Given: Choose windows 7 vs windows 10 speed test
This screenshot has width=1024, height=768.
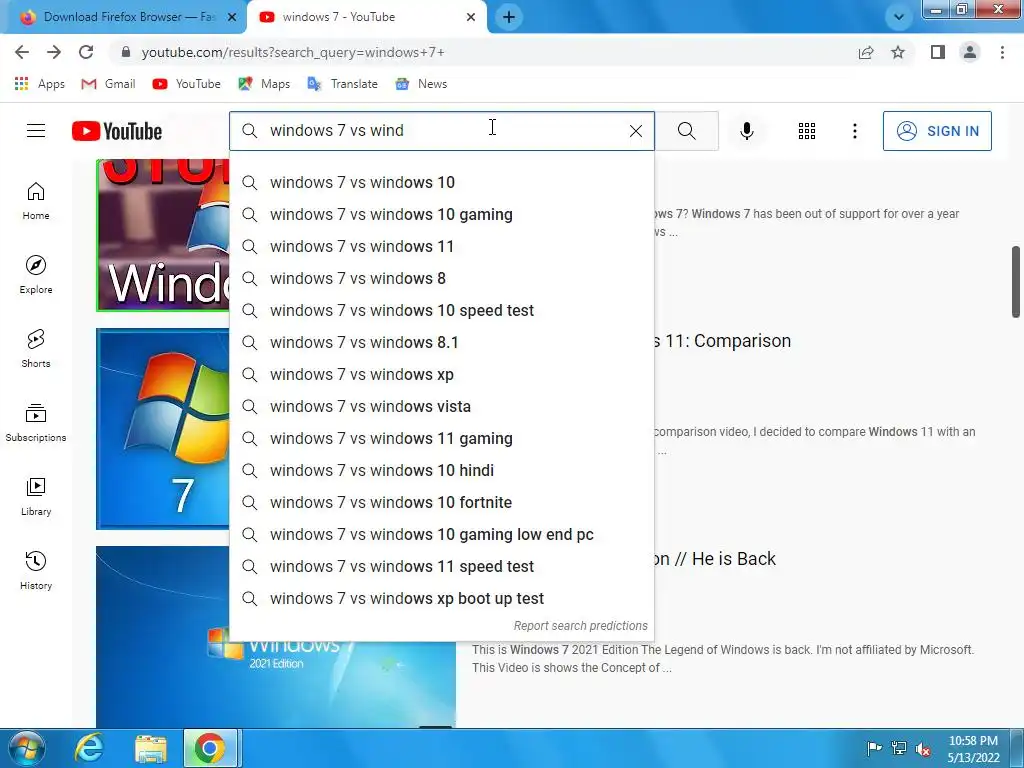Looking at the screenshot, I should 442,310.
